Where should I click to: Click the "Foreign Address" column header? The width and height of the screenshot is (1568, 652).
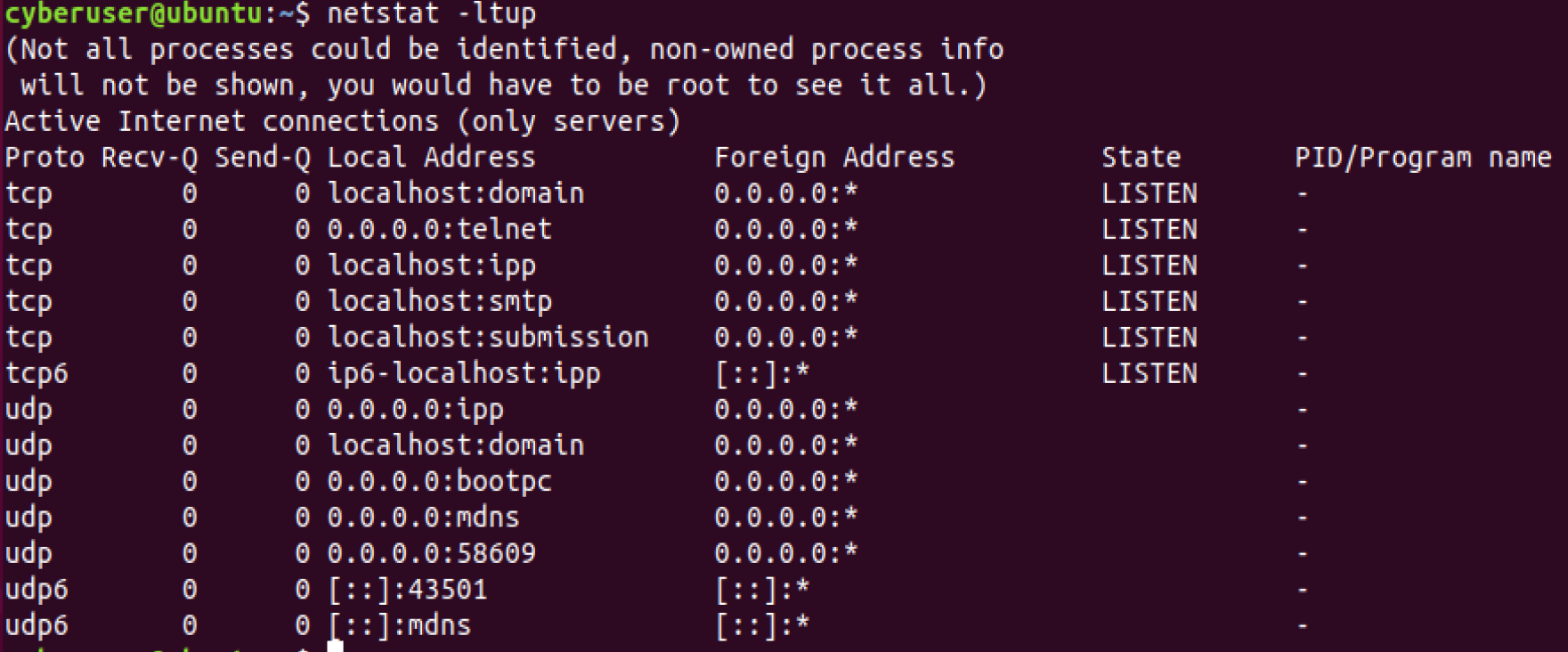coord(833,158)
